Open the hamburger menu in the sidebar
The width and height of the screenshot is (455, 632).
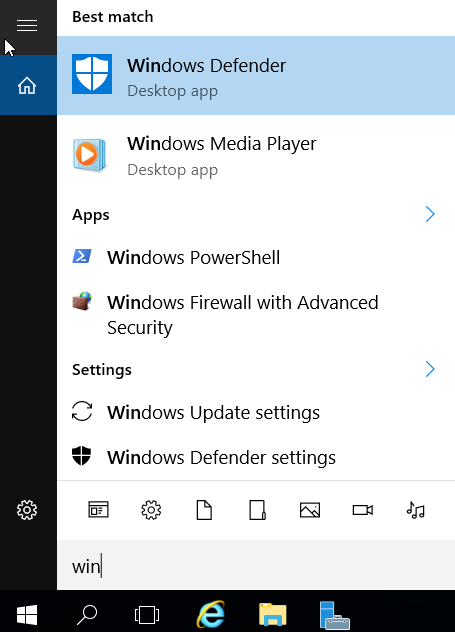pos(27,26)
